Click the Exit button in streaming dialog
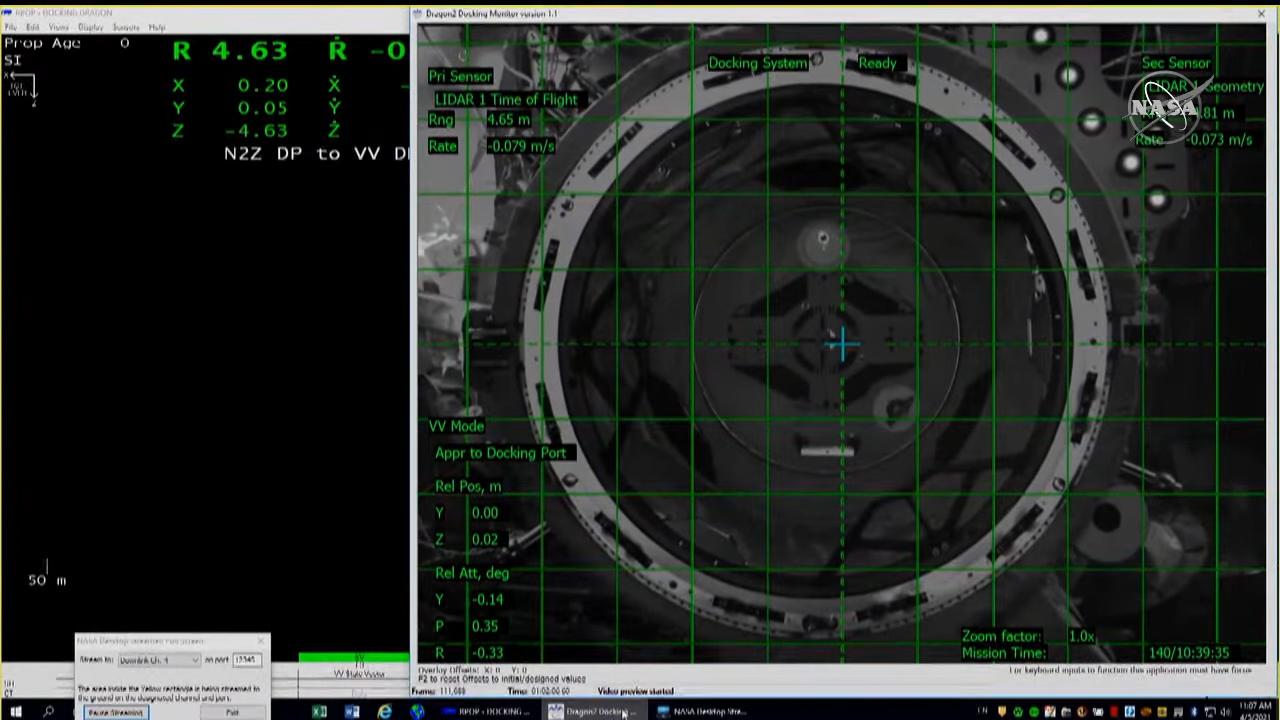 [232, 712]
